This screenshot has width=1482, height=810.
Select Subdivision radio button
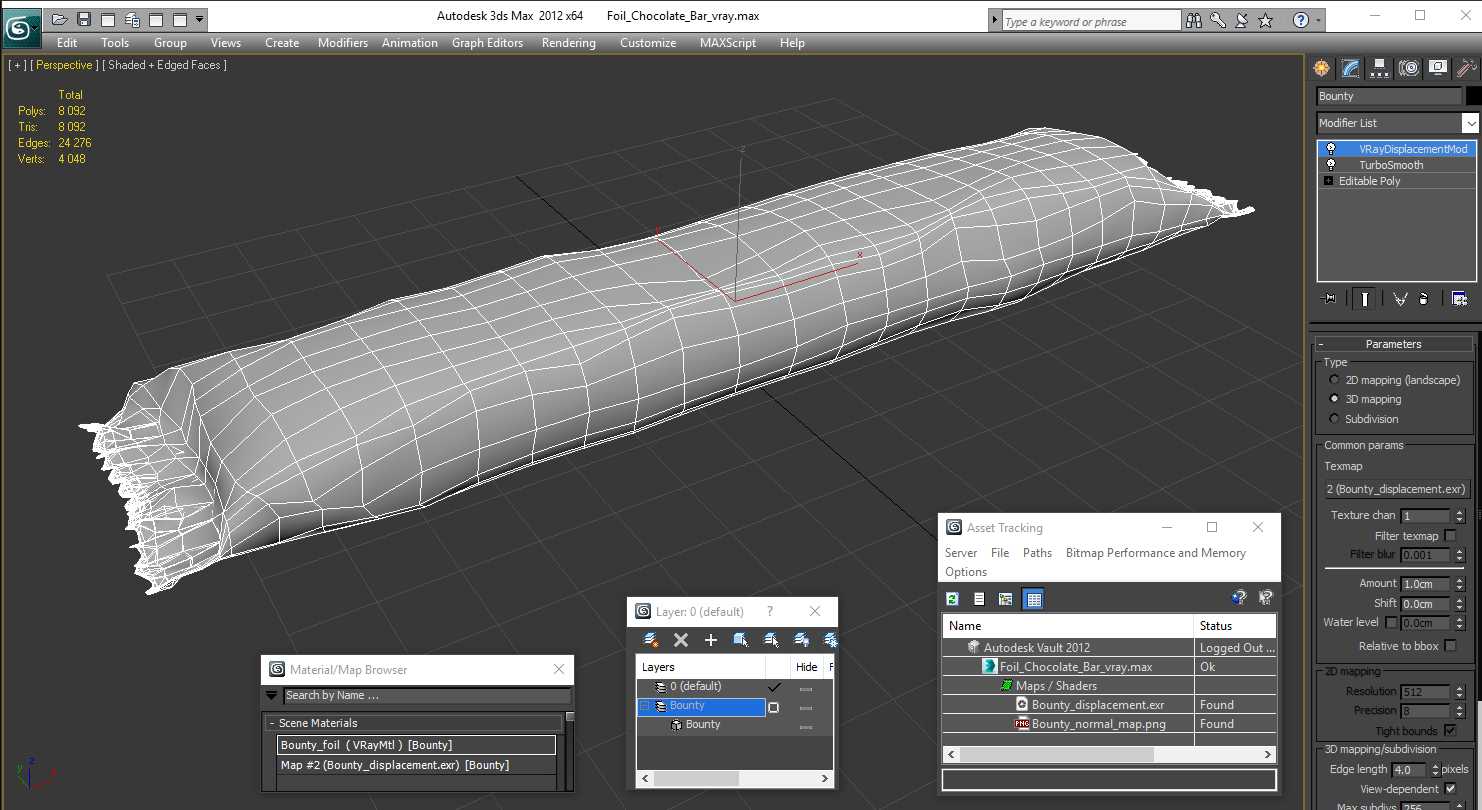coord(1334,419)
